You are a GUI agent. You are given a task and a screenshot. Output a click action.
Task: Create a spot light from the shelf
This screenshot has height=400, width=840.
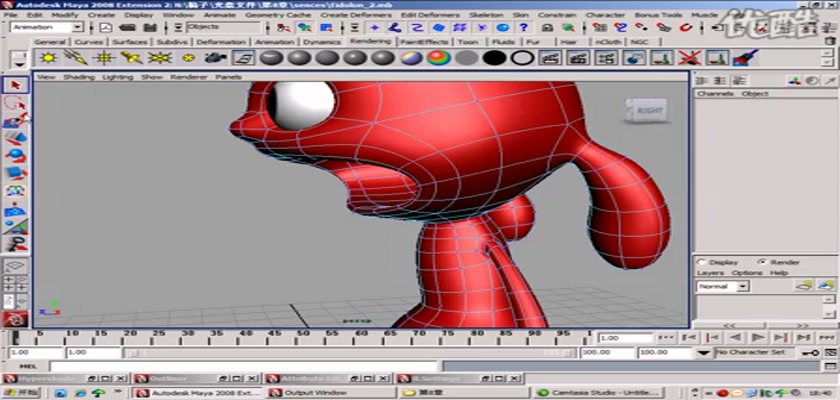(132, 57)
